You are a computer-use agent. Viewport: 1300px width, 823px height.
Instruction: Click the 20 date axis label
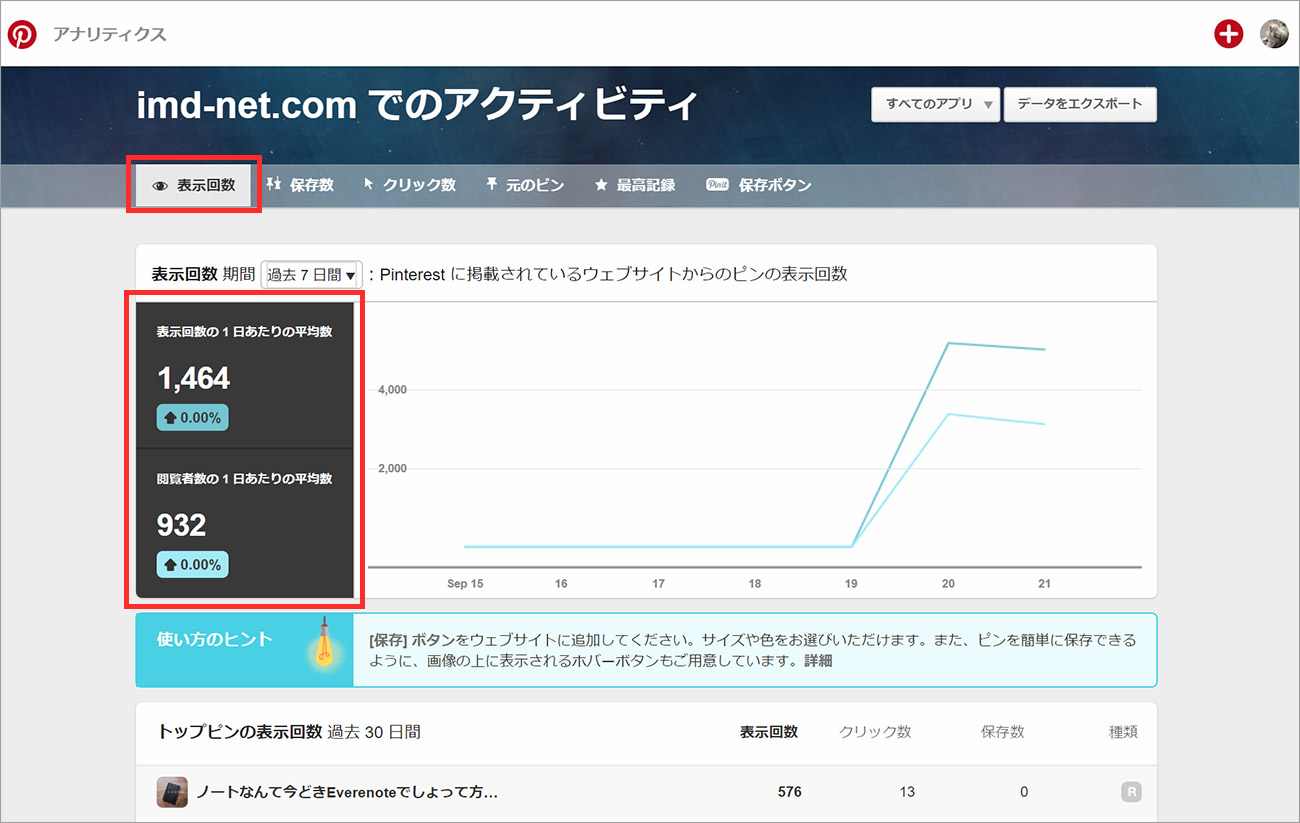click(948, 583)
